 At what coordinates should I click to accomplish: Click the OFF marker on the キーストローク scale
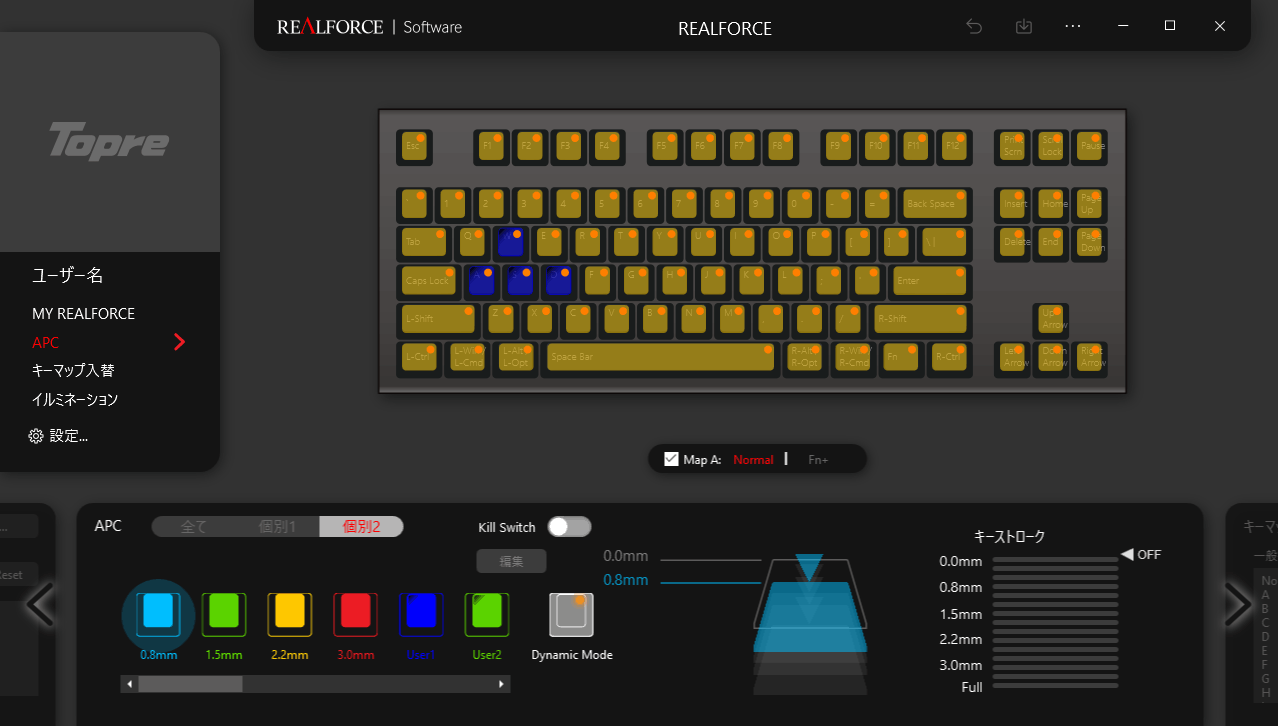pyautogui.click(x=1141, y=554)
